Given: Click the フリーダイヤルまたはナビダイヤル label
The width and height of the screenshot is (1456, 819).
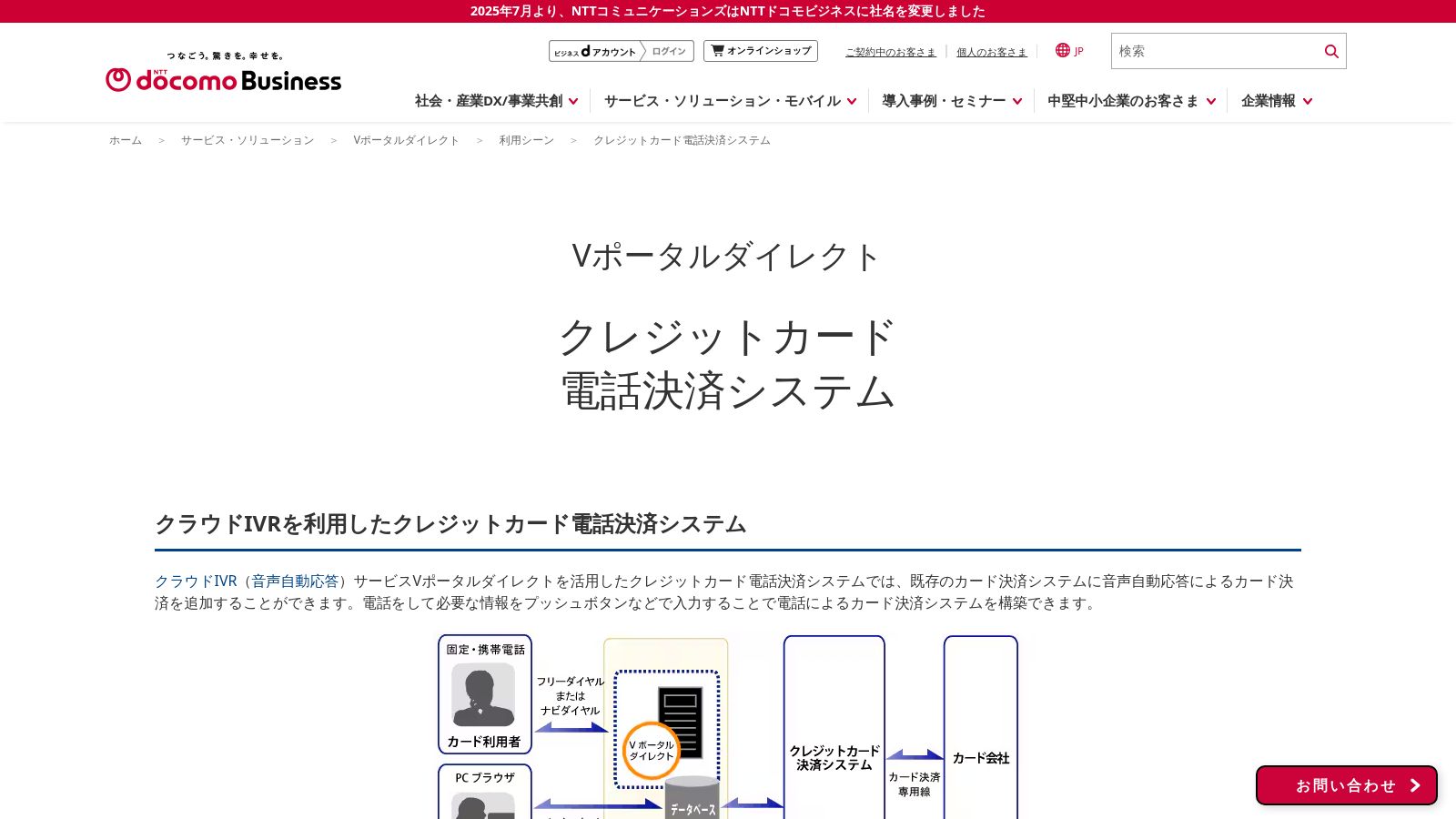Looking at the screenshot, I should [x=570, y=696].
